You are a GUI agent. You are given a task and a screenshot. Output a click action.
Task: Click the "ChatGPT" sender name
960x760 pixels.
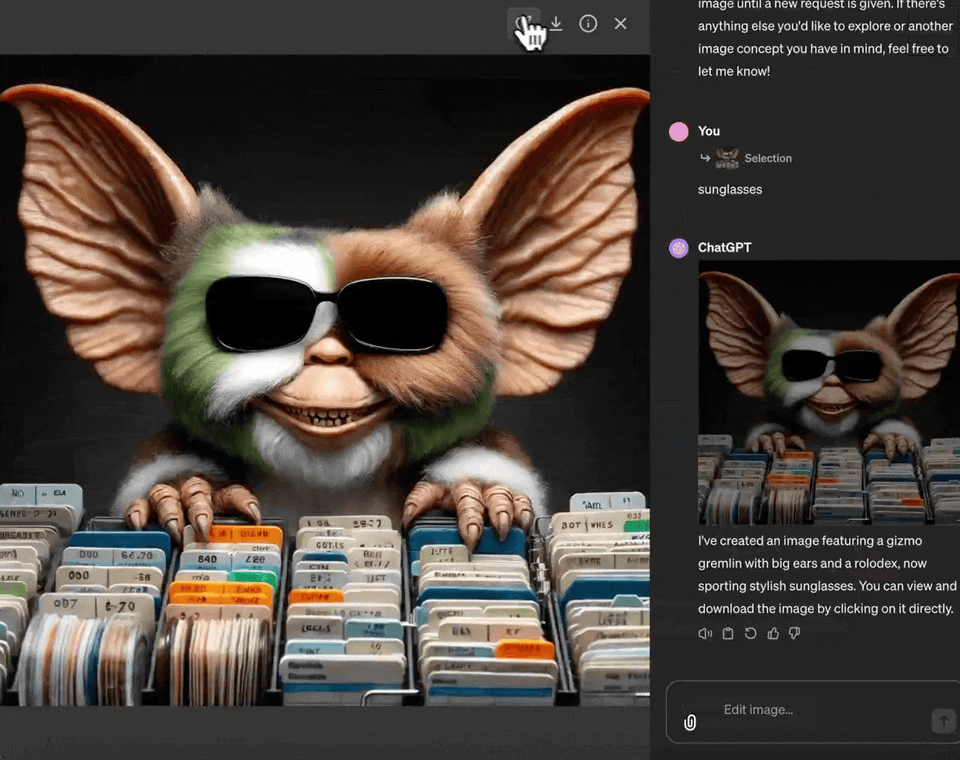(724, 247)
